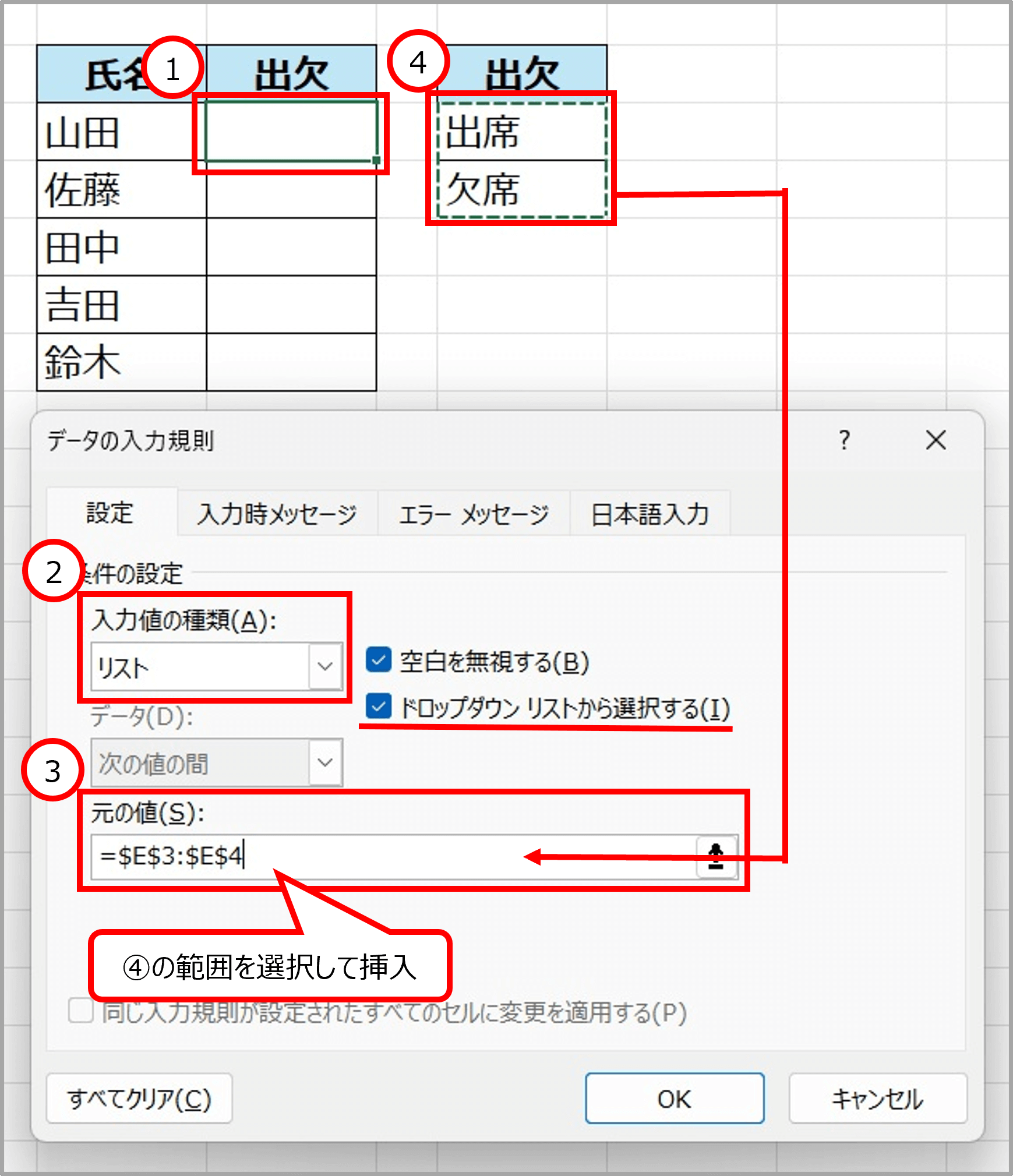This screenshot has height=1176, width=1013.
Task: Select the 日本語入力 tab
Action: (x=650, y=513)
